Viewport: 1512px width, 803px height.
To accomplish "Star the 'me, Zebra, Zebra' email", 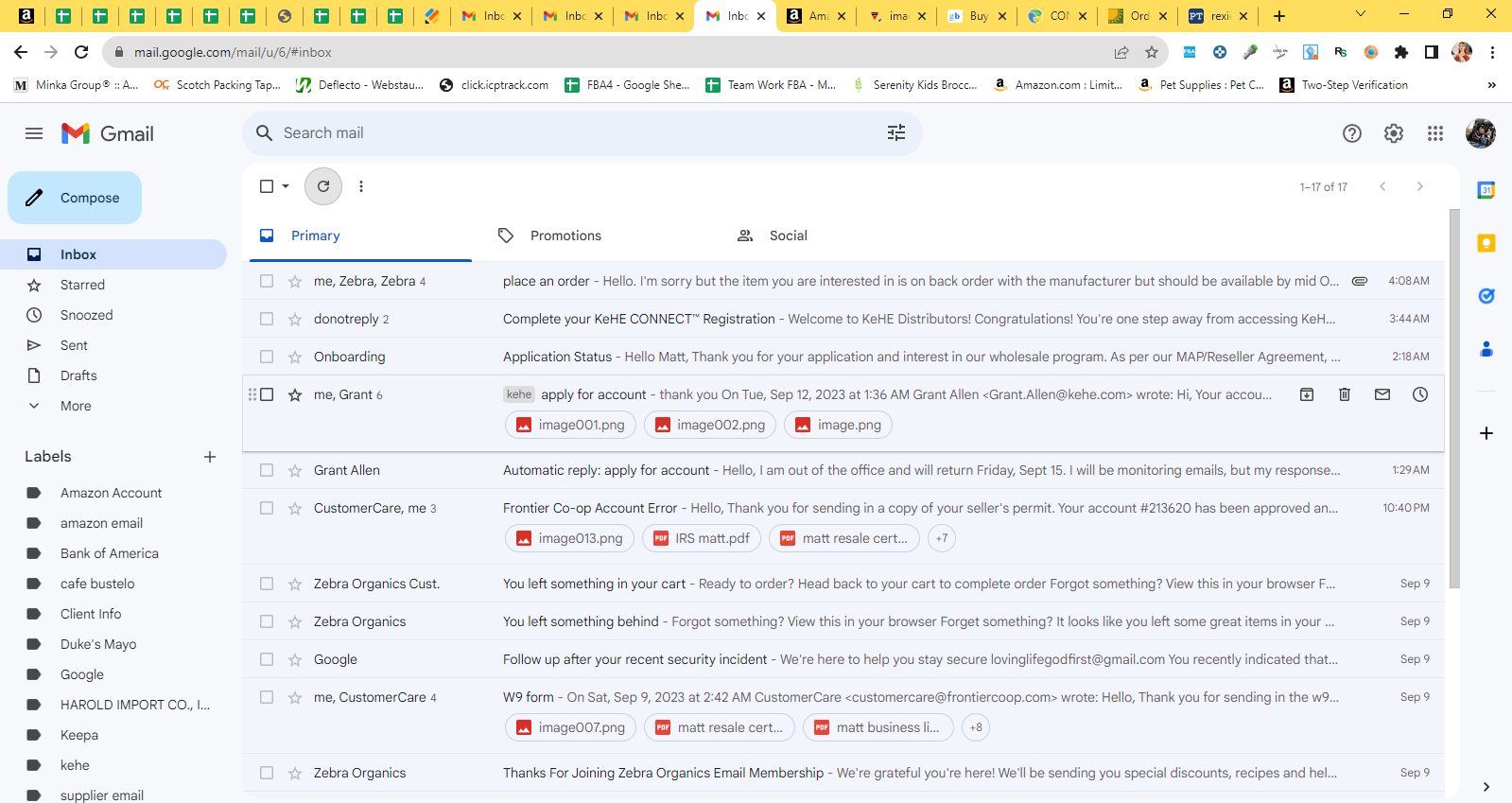I will 295,281.
